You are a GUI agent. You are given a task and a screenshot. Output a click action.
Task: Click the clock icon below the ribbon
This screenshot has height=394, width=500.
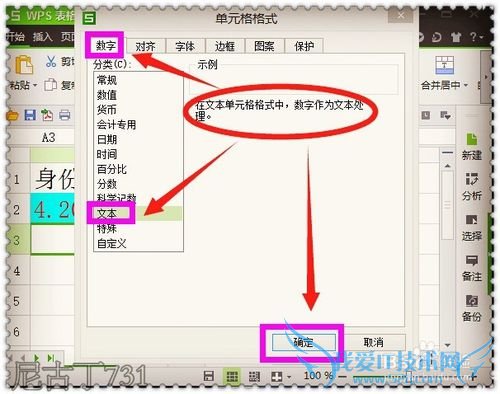[426, 115]
